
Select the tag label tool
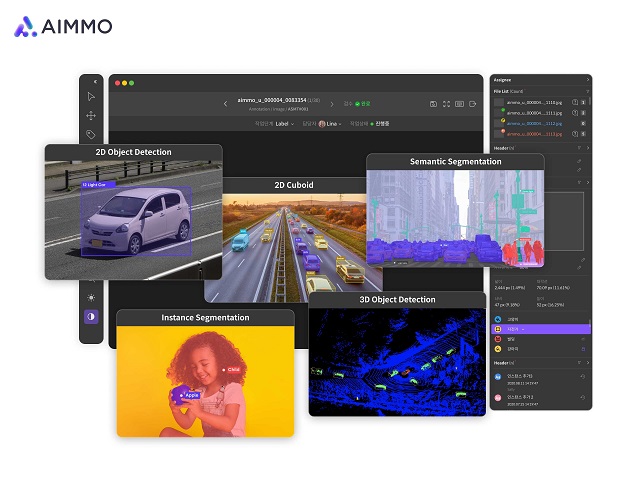pyautogui.click(x=91, y=134)
